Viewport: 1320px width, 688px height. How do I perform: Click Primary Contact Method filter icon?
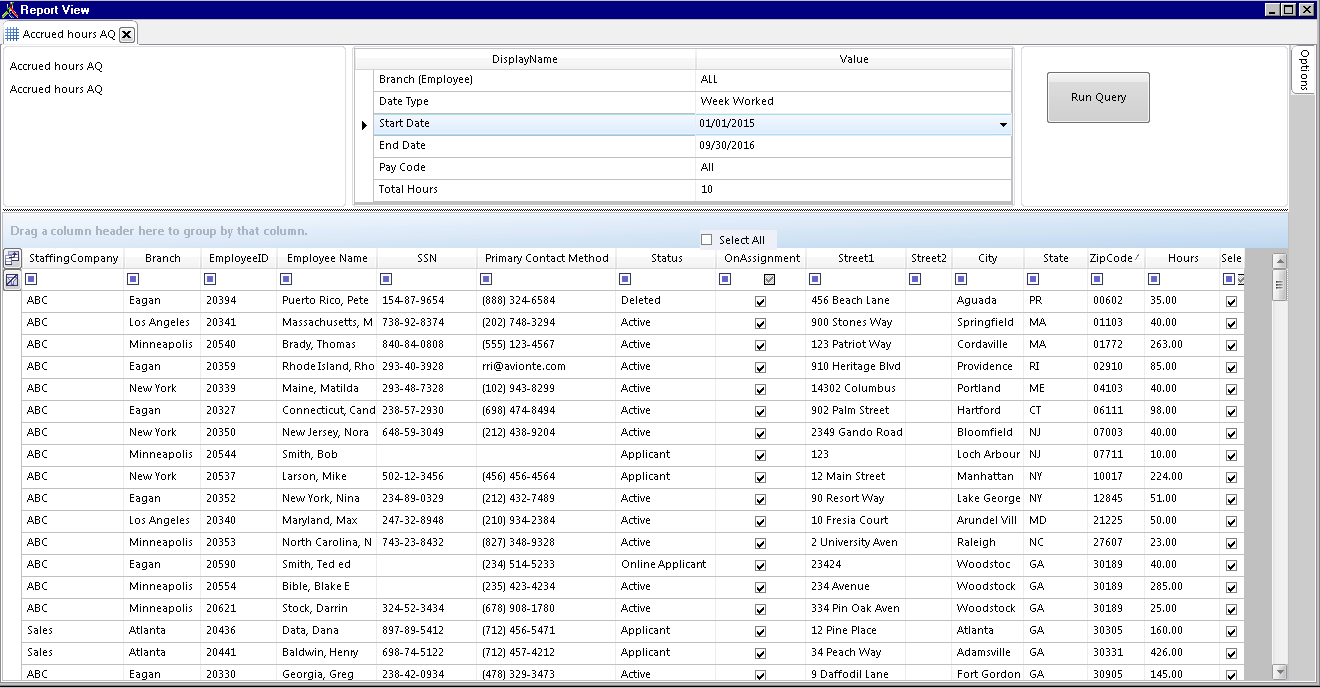pos(486,280)
